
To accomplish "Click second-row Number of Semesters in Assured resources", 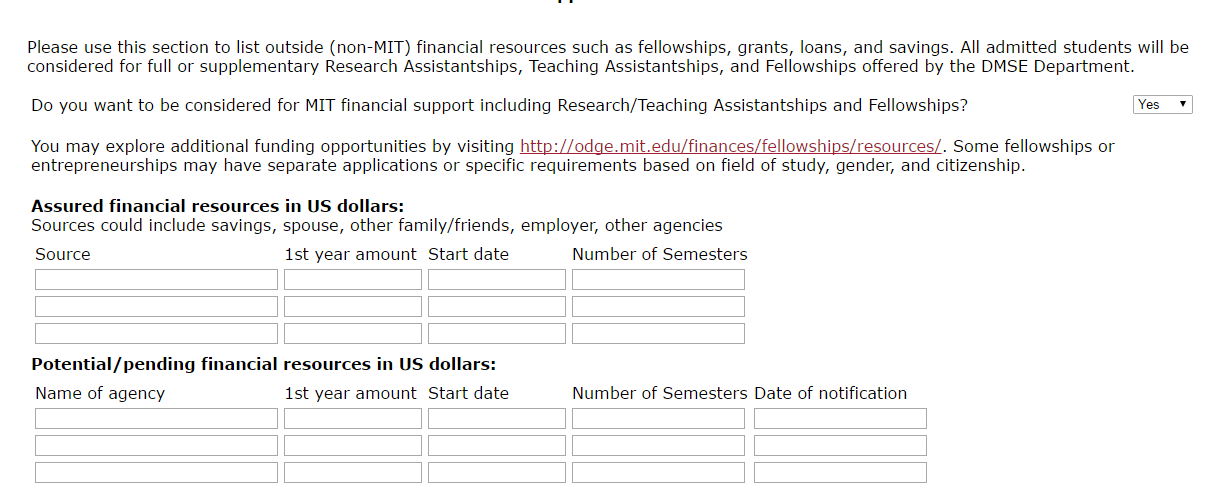I will click(658, 307).
